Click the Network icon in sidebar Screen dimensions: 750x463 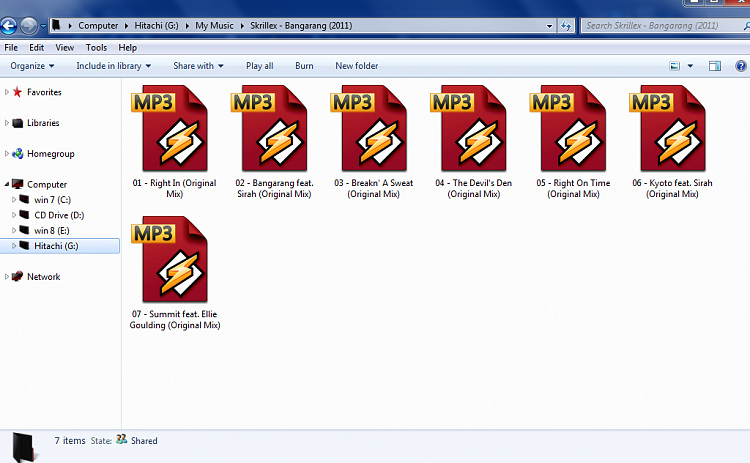pos(18,276)
